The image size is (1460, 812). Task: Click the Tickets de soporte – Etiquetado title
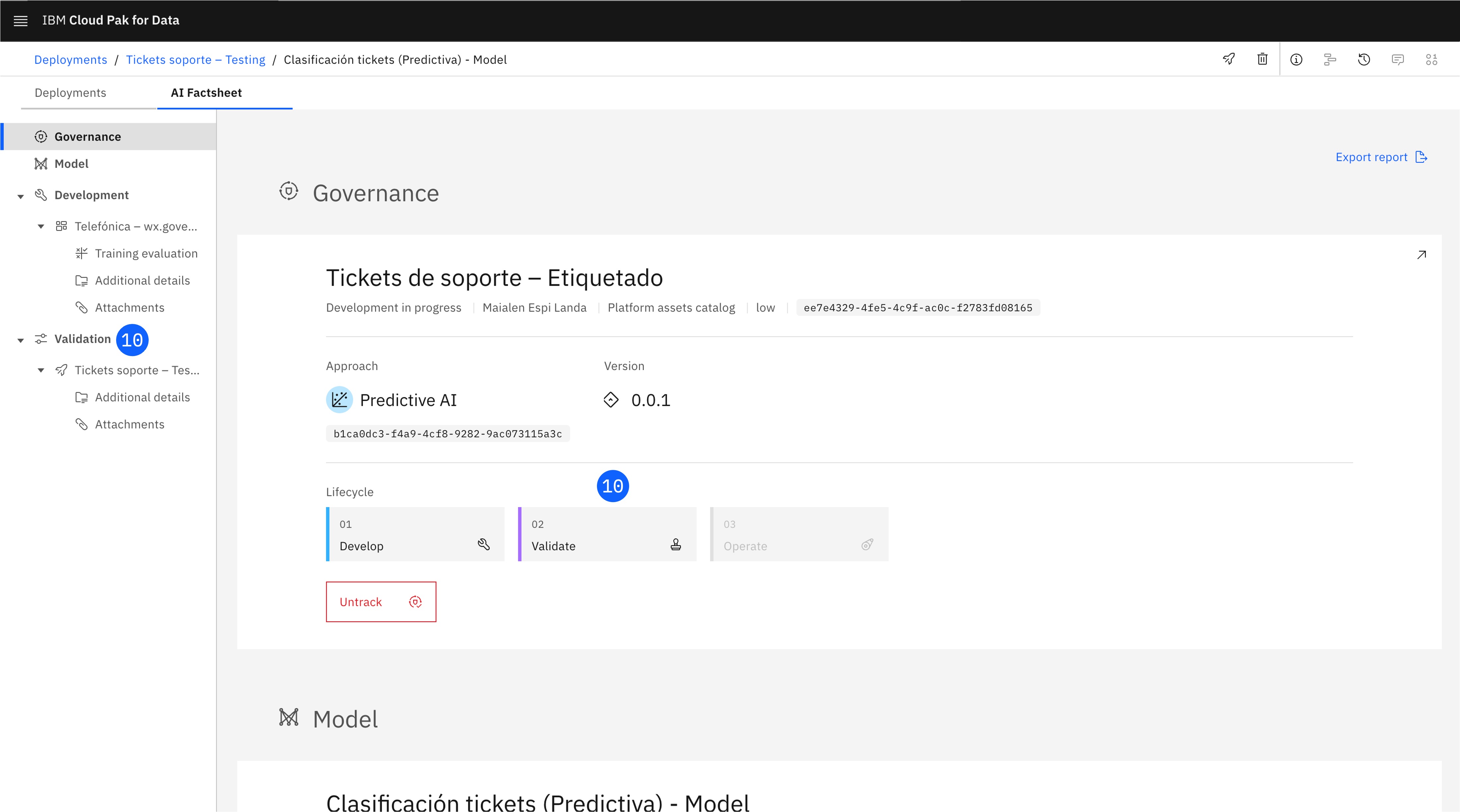494,278
